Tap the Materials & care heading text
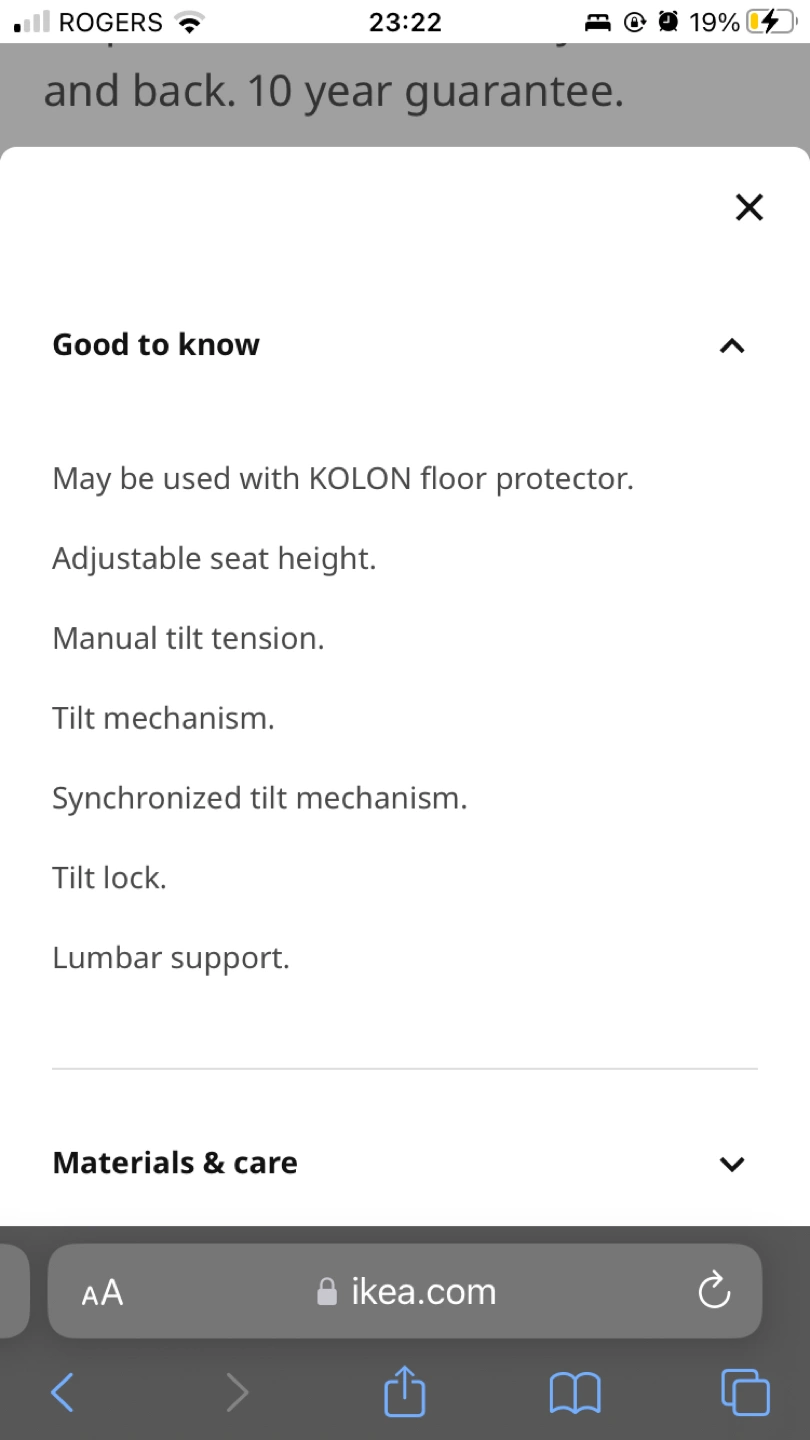Image resolution: width=810 pixels, height=1440 pixels. [175, 1162]
